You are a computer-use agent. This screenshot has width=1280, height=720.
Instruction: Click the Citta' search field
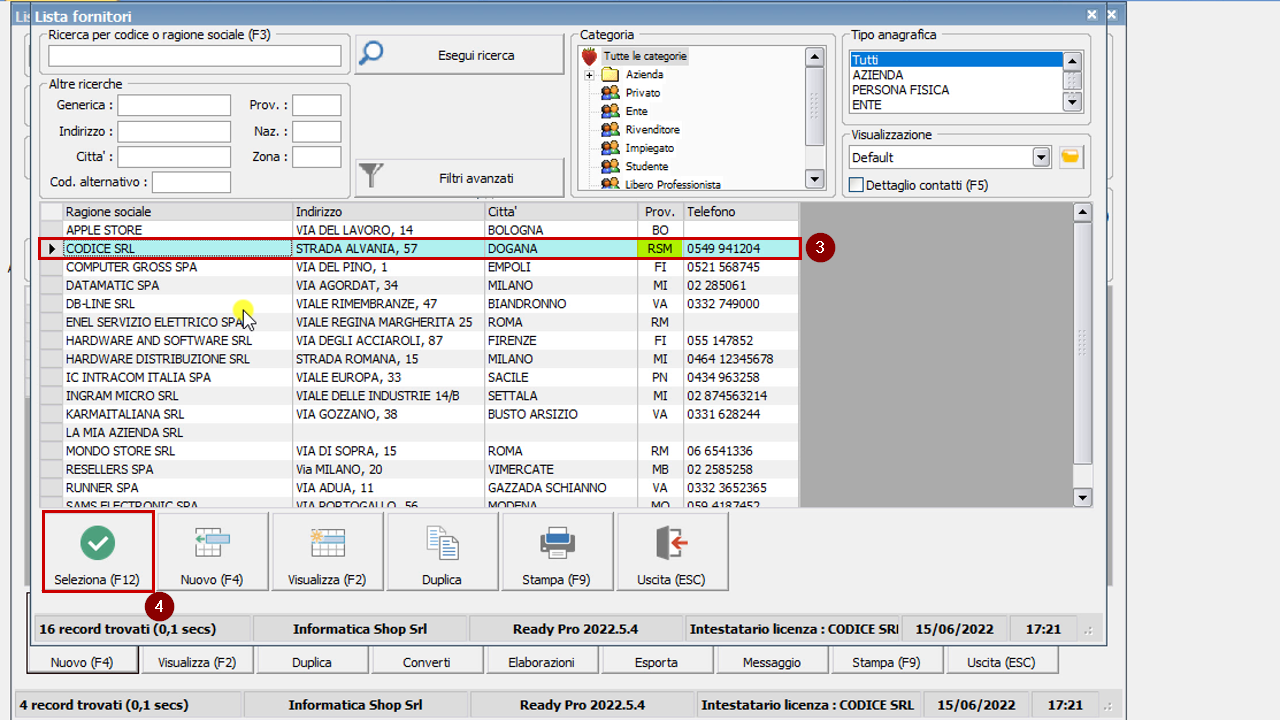pyautogui.click(x=174, y=157)
